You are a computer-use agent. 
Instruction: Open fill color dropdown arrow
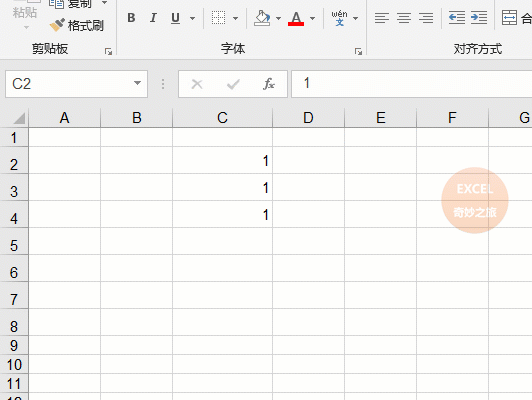279,18
